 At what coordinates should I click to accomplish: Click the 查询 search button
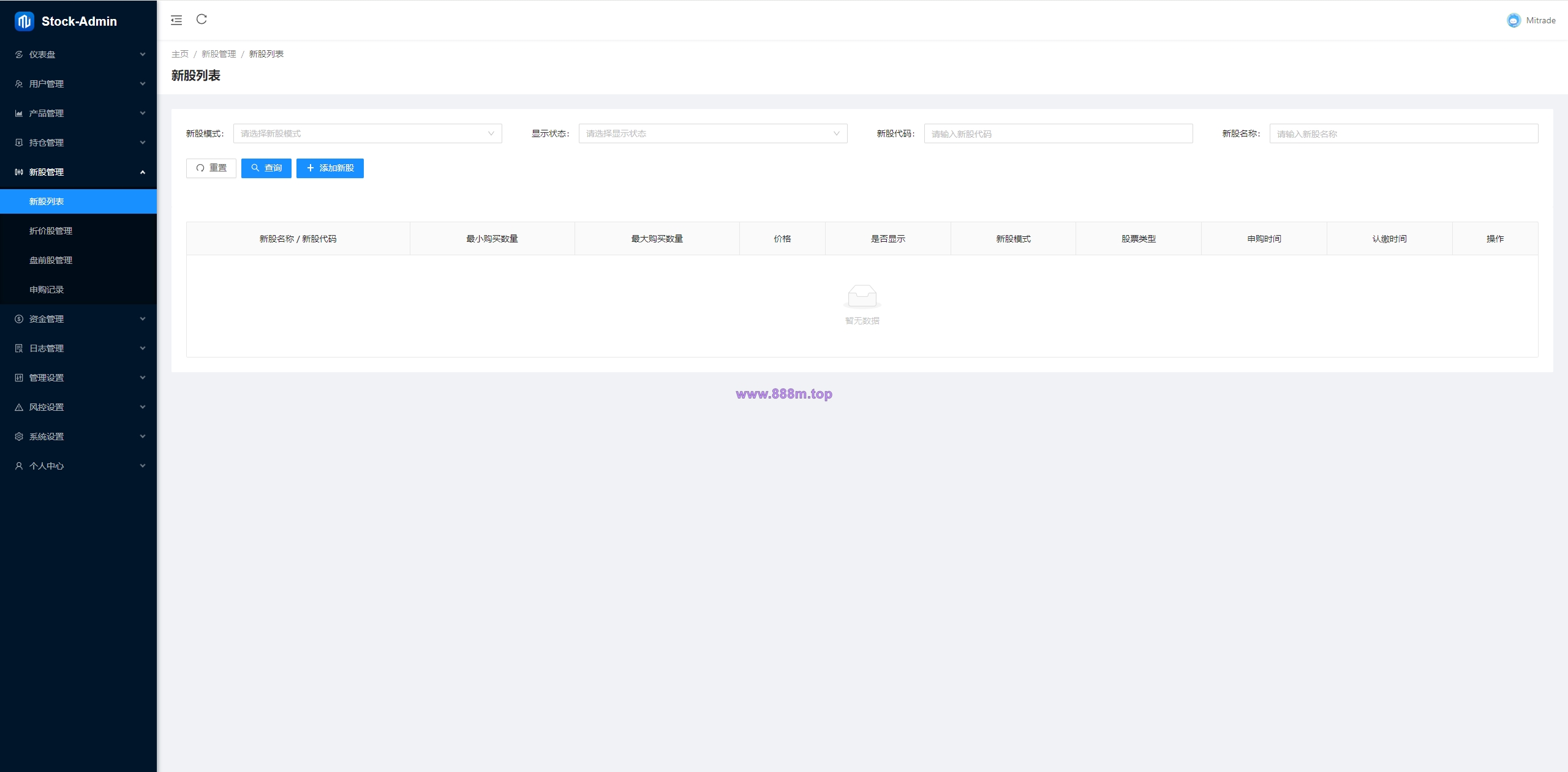pos(266,168)
